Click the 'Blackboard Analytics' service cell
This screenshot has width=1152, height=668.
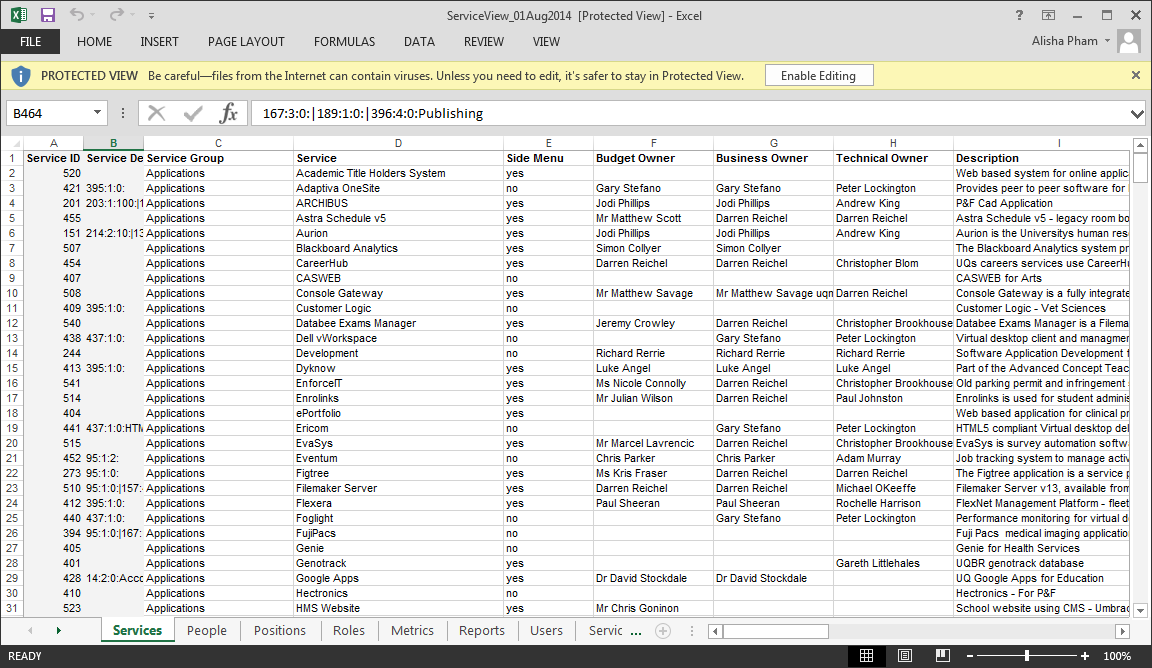tap(398, 248)
